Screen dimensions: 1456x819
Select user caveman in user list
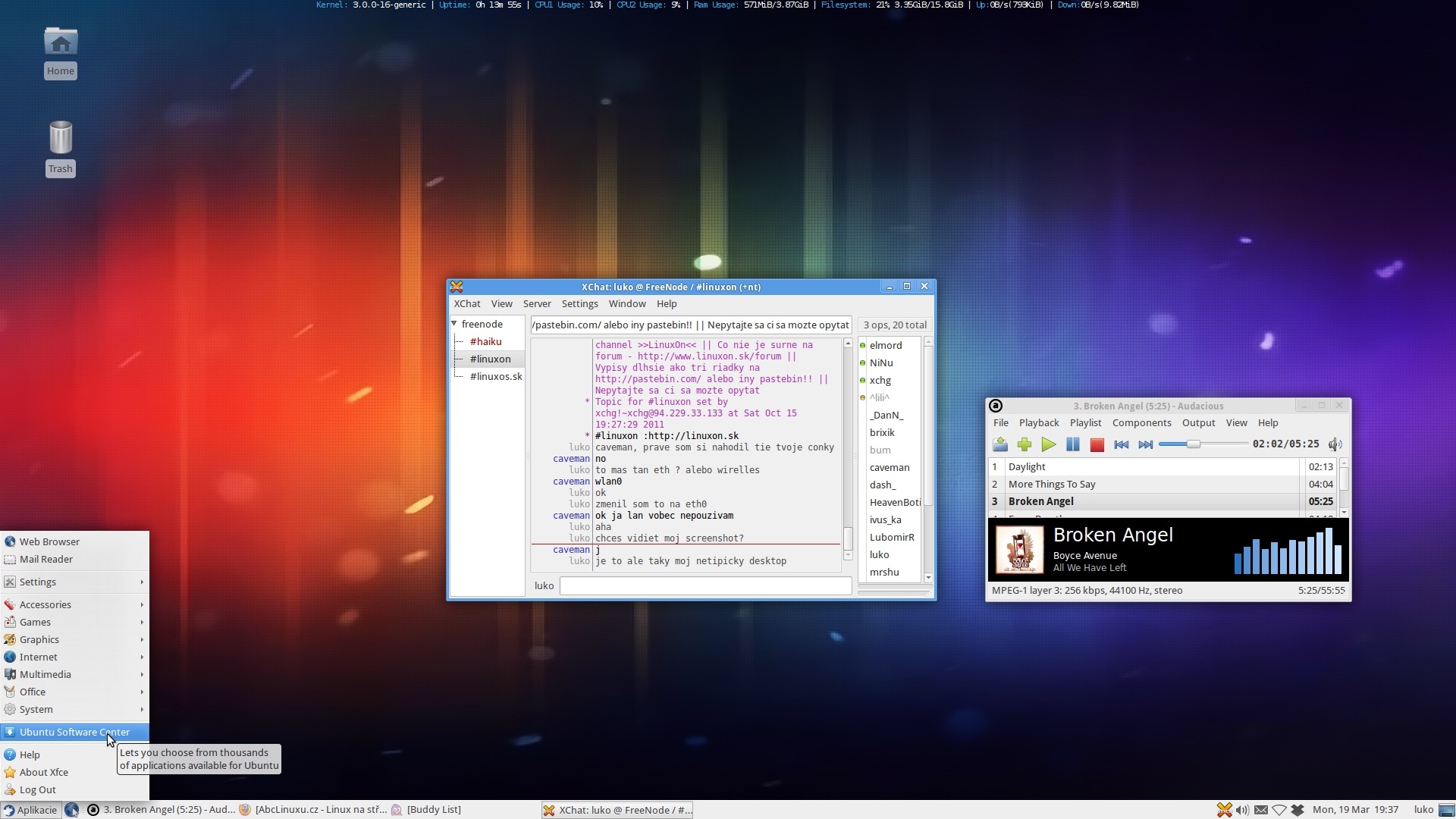(x=890, y=468)
